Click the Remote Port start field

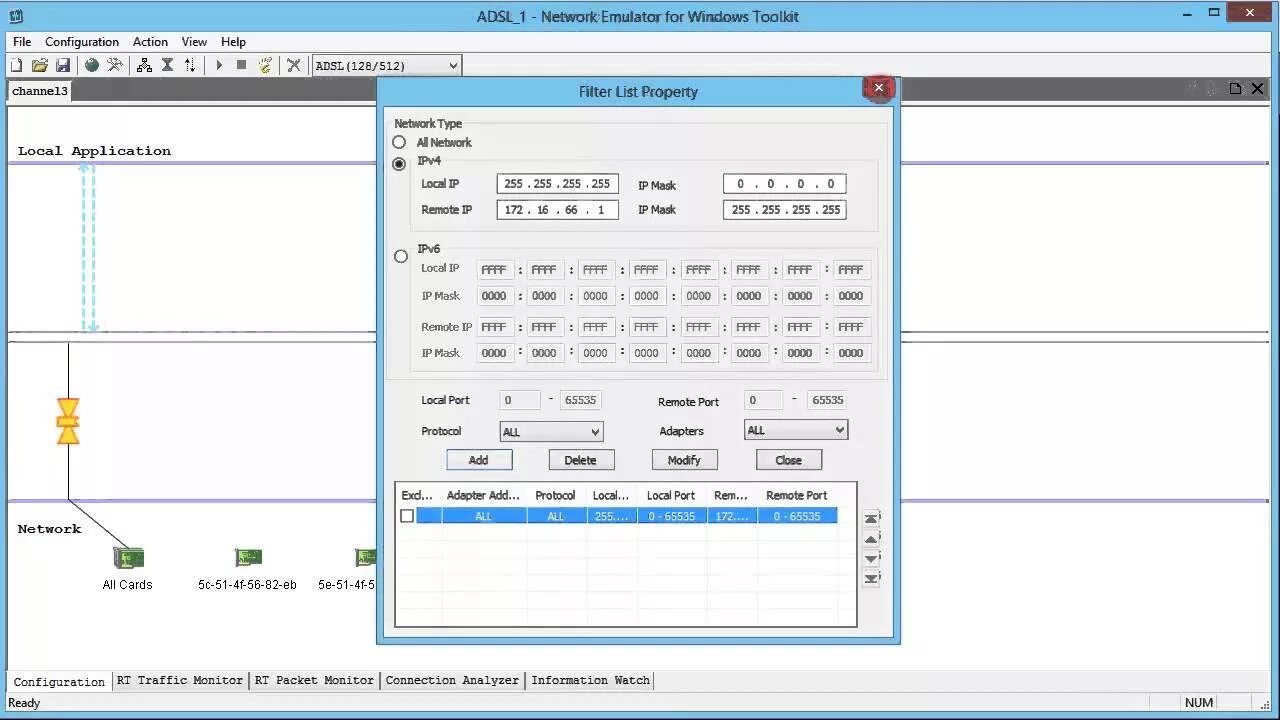[765, 400]
